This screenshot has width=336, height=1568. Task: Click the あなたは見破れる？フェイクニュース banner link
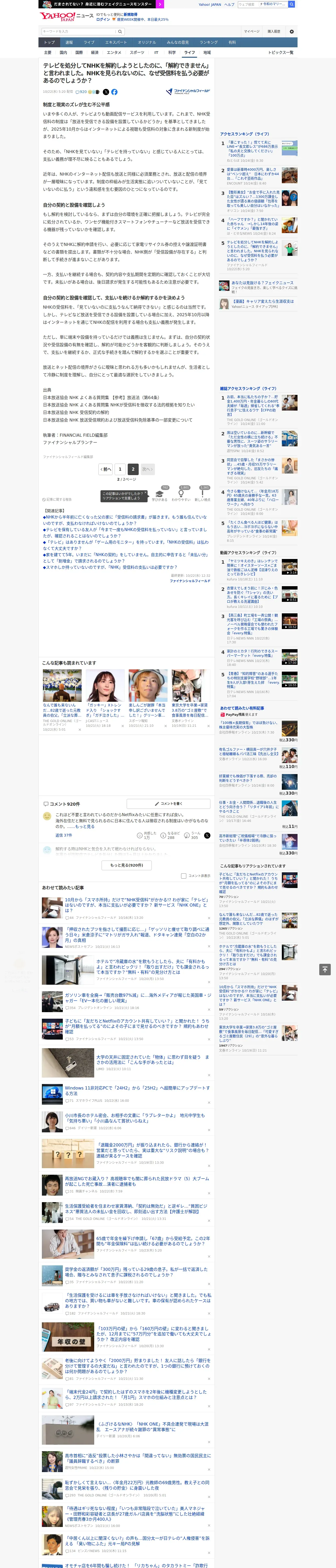[262, 283]
